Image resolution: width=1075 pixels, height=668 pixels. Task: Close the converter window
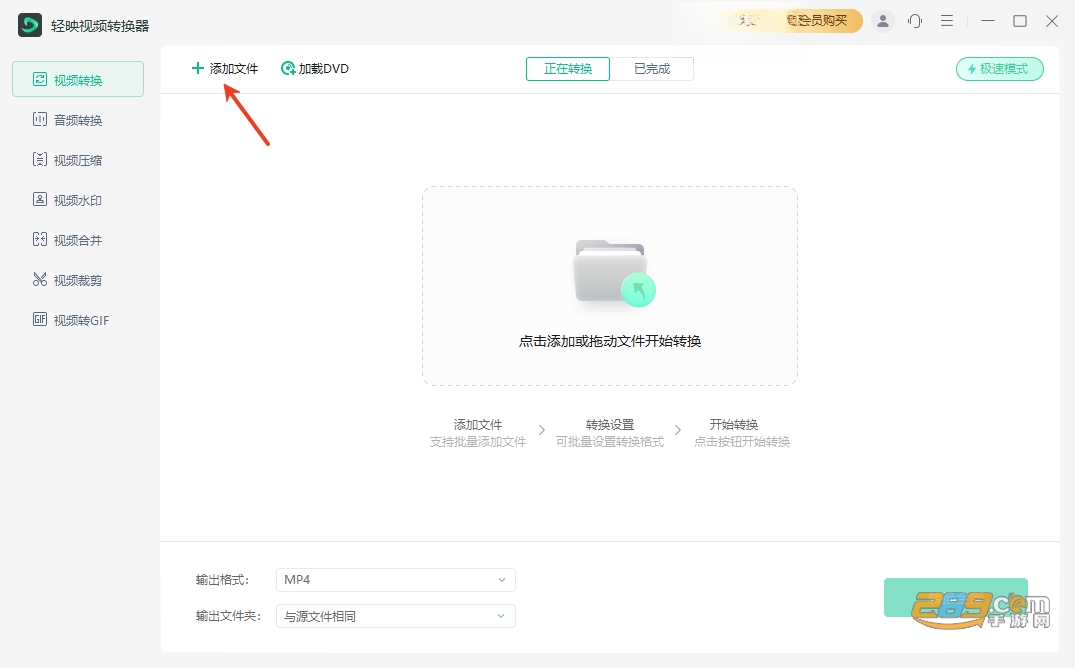point(1052,21)
